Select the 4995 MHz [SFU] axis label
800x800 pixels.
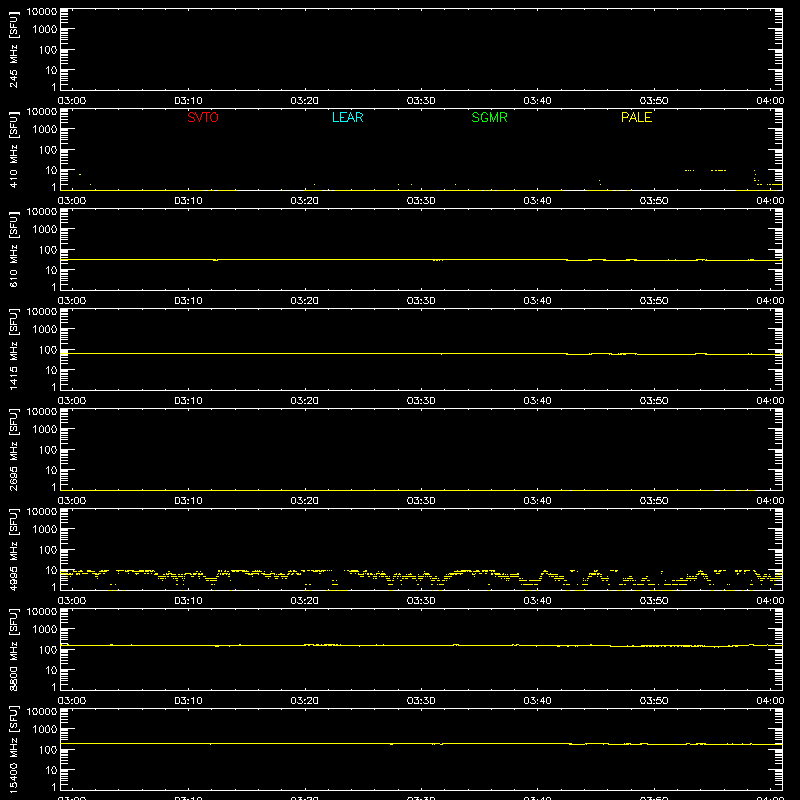coord(13,549)
